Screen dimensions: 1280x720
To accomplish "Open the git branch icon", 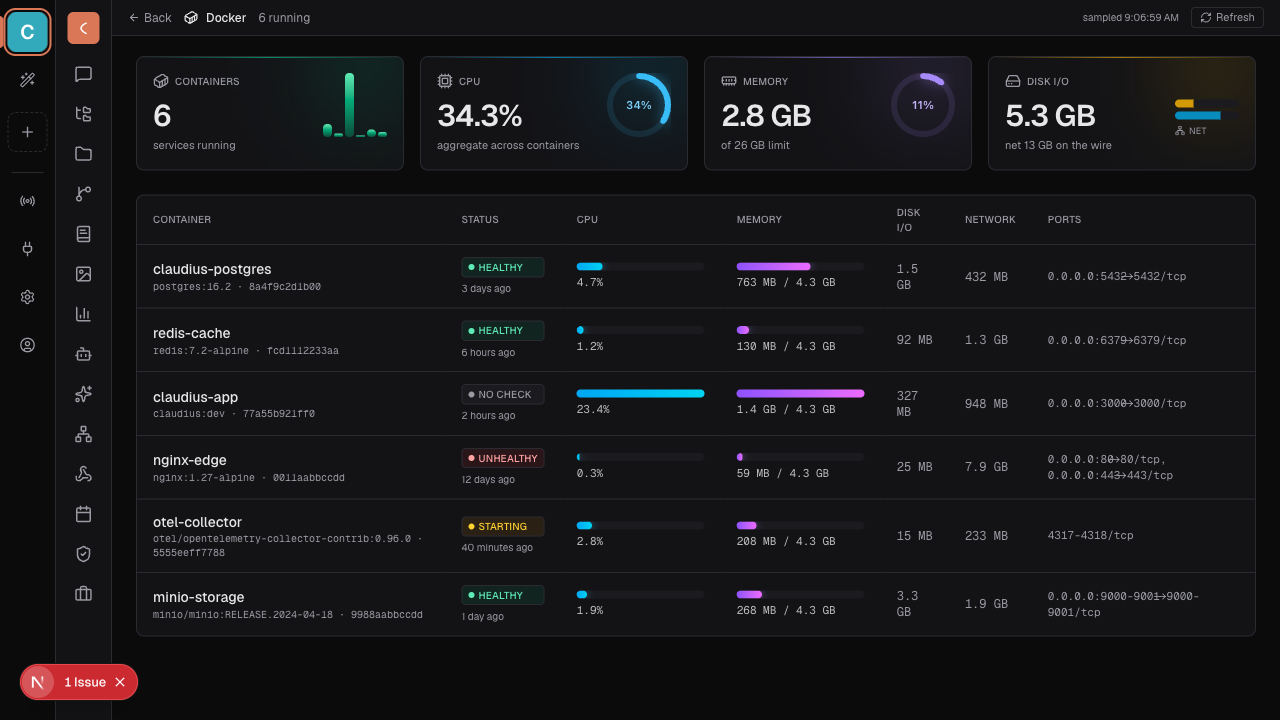I will point(83,194).
